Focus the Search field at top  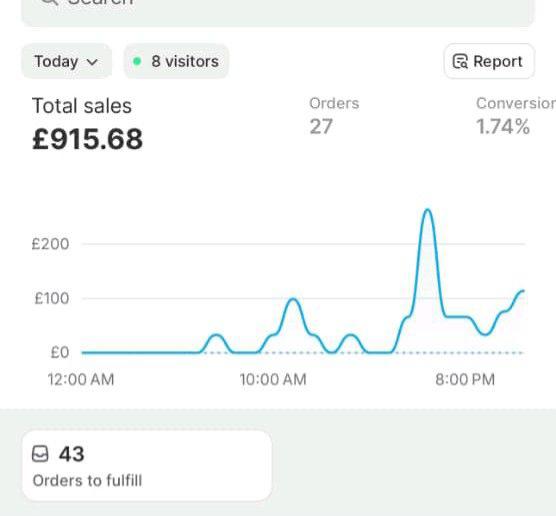click(x=278, y=11)
